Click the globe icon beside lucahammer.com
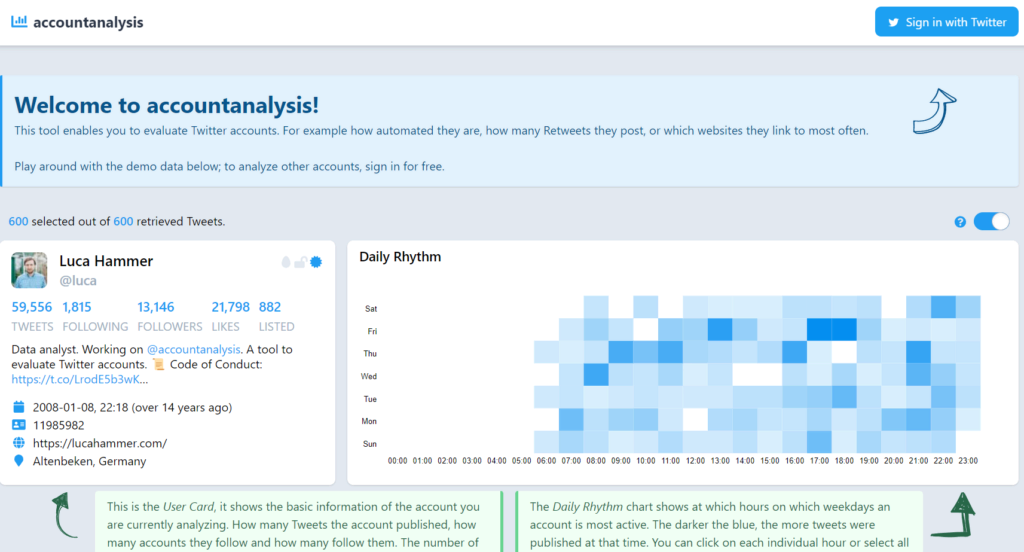Screen dimensions: 1024x552 (x=18, y=443)
